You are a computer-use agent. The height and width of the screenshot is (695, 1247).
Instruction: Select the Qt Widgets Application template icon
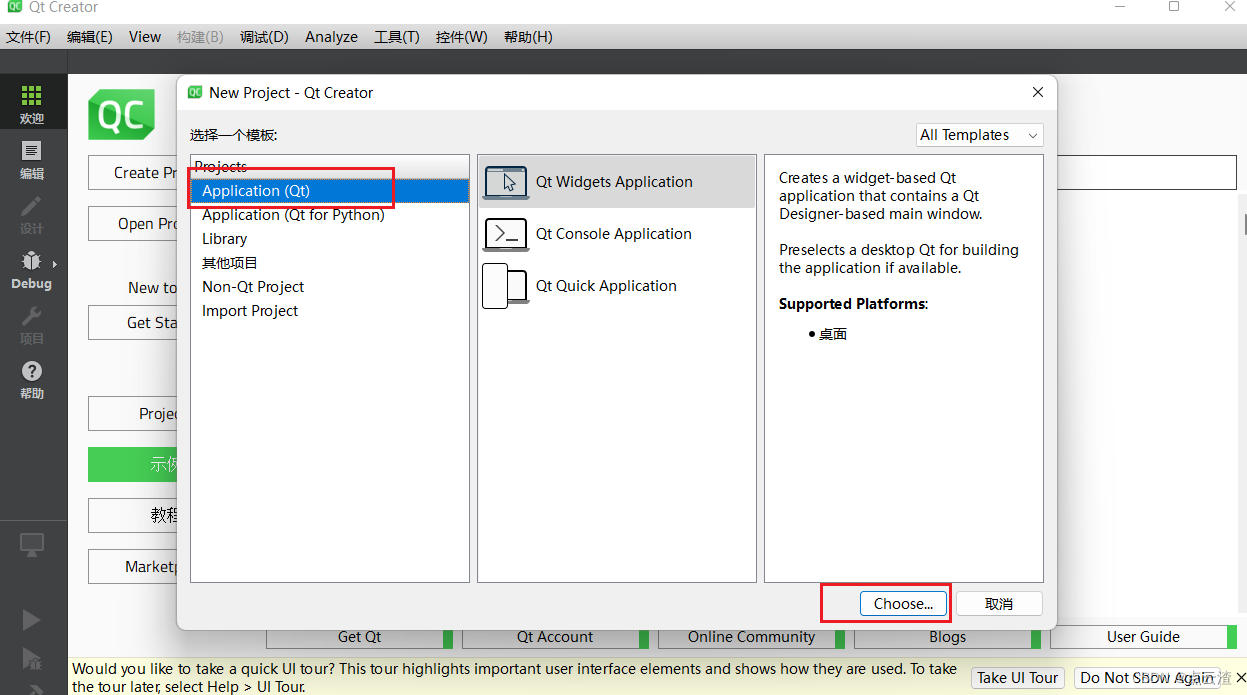(x=506, y=182)
